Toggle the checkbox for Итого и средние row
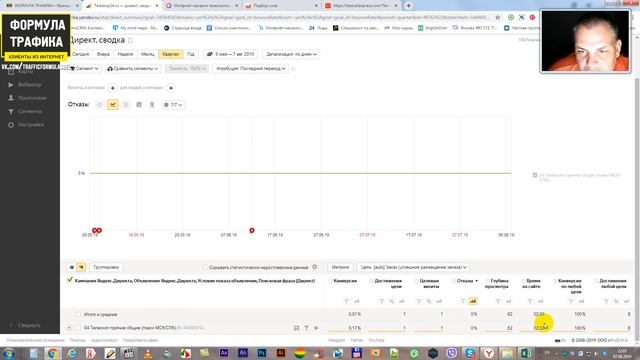 pos(78,314)
